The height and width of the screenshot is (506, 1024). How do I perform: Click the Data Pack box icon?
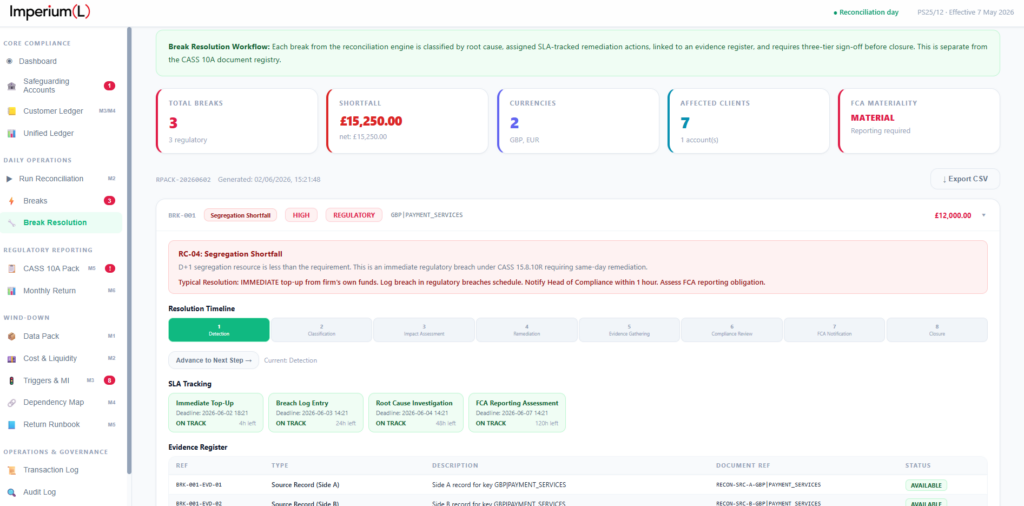point(11,336)
